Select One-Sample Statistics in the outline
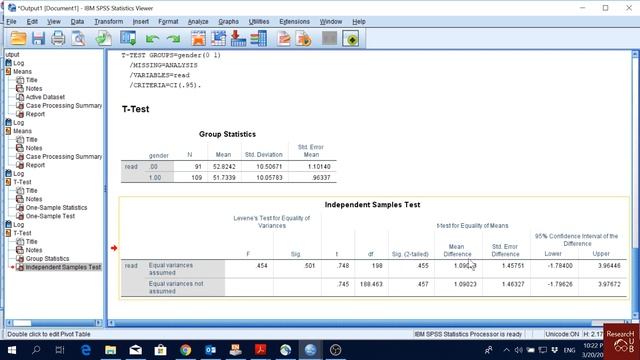The image size is (640, 360). (x=56, y=208)
